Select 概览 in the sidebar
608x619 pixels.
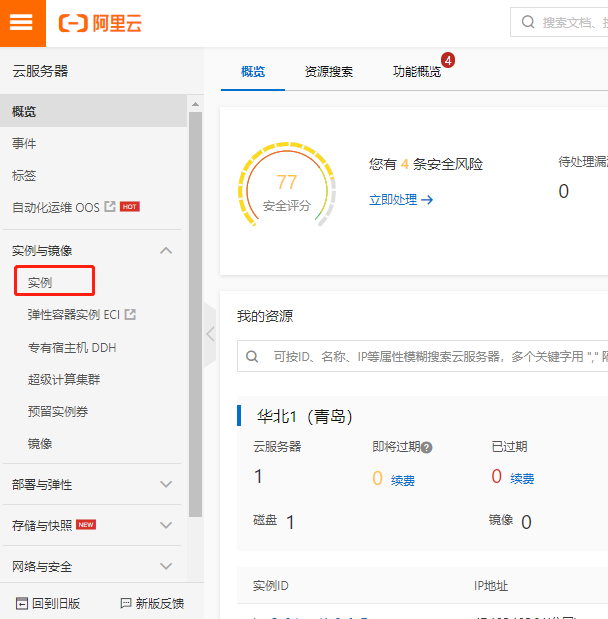click(x=93, y=111)
